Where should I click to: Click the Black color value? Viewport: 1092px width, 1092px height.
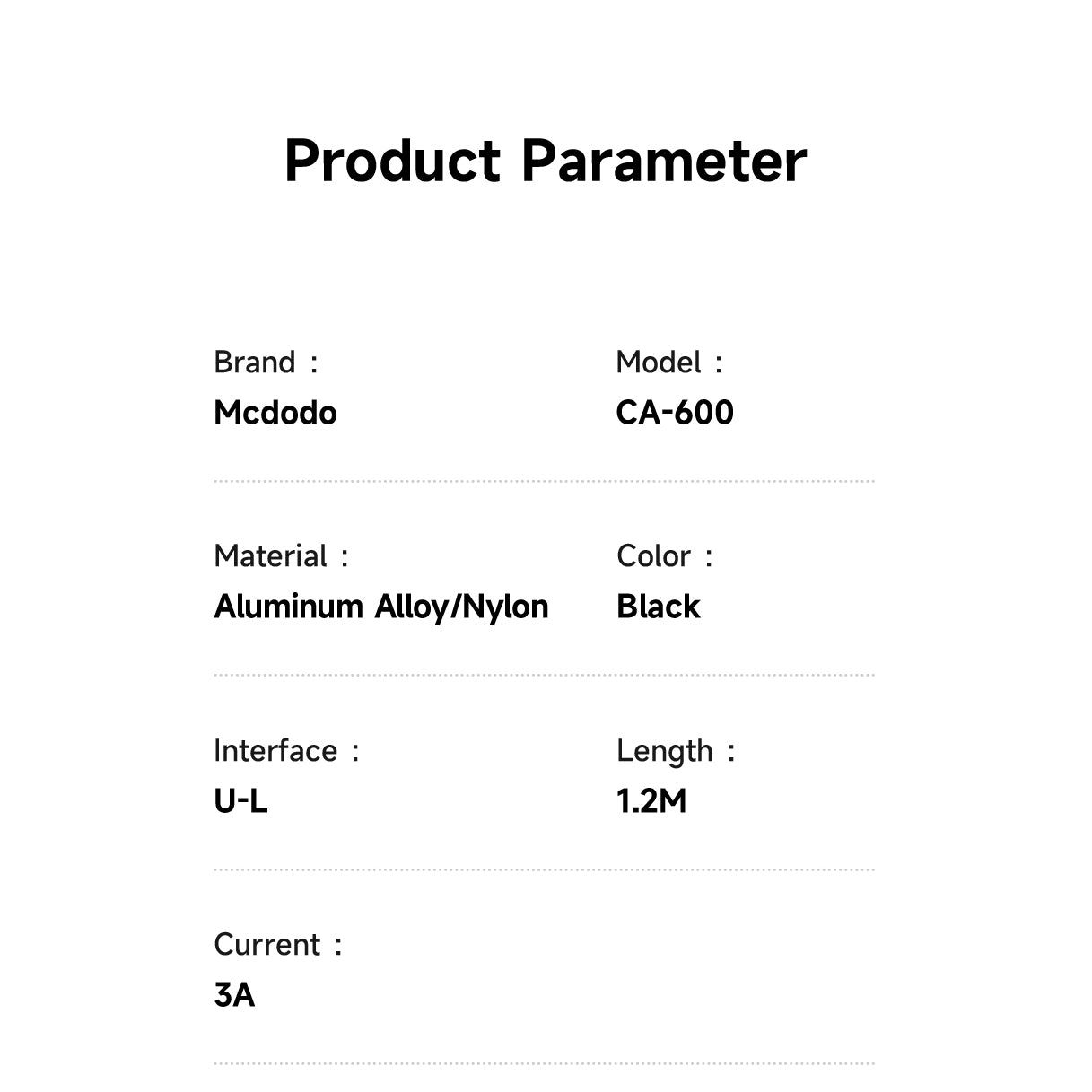click(x=658, y=607)
